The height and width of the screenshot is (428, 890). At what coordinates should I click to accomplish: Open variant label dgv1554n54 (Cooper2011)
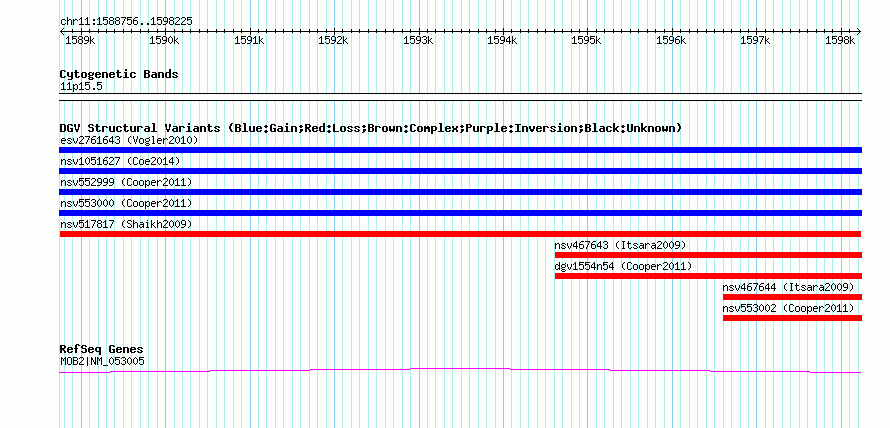pyautogui.click(x=623, y=266)
